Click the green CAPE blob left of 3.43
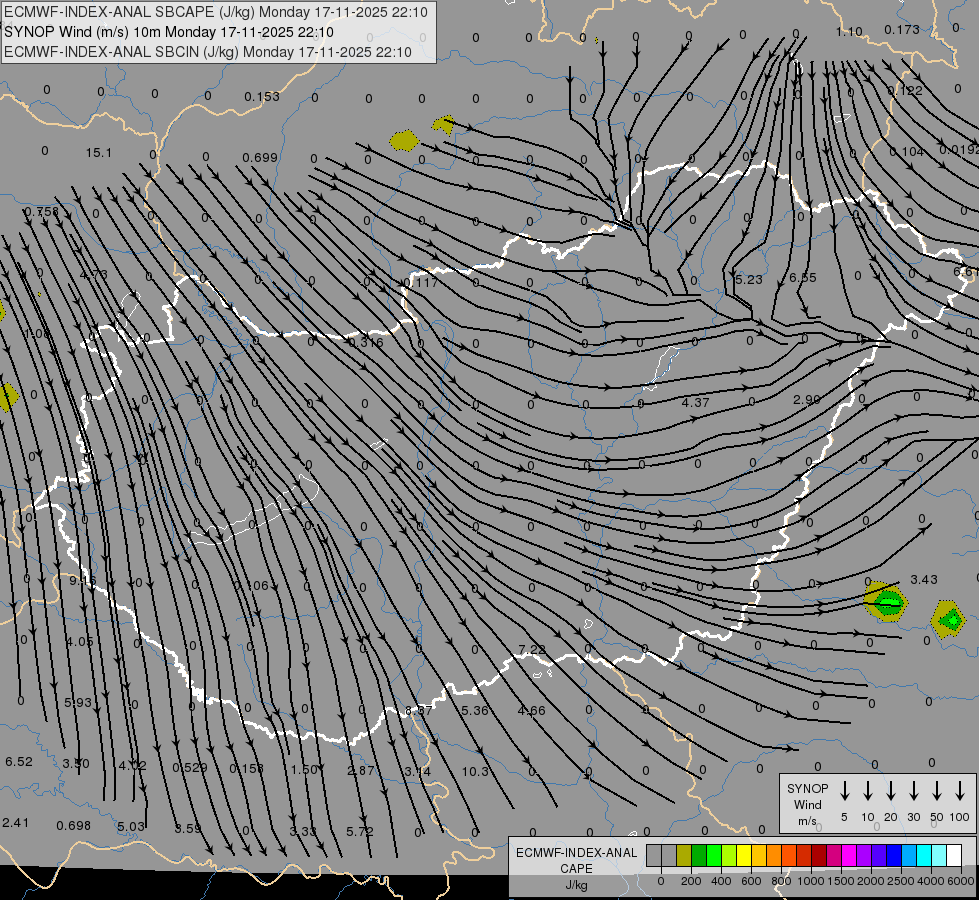This screenshot has width=979, height=900. [x=885, y=601]
